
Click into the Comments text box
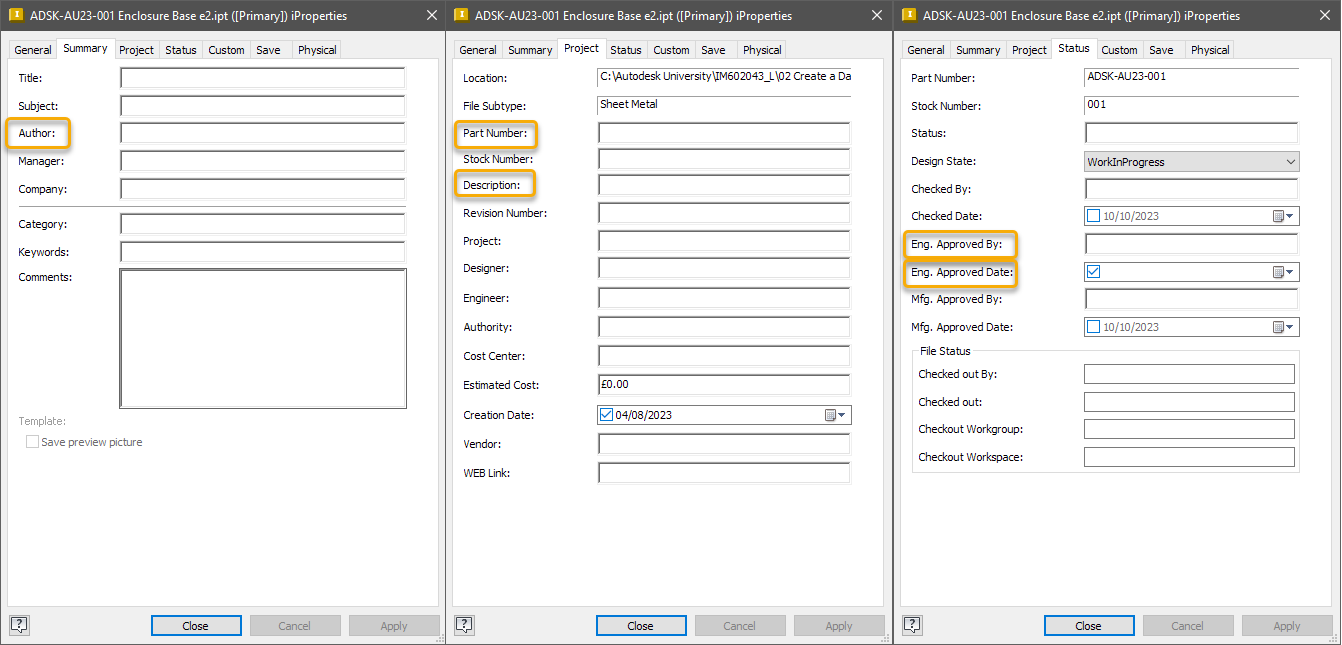[262, 338]
